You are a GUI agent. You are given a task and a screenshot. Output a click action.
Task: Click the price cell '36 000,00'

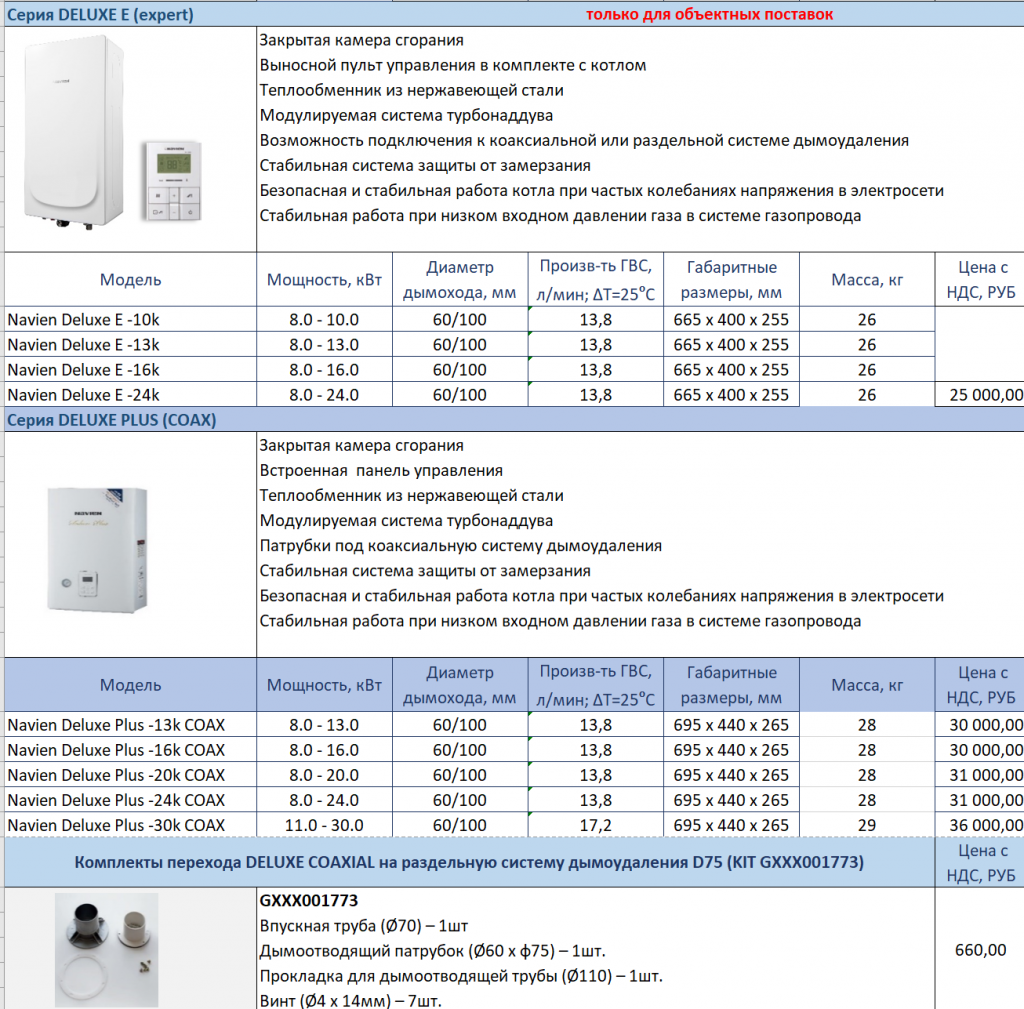coord(980,825)
